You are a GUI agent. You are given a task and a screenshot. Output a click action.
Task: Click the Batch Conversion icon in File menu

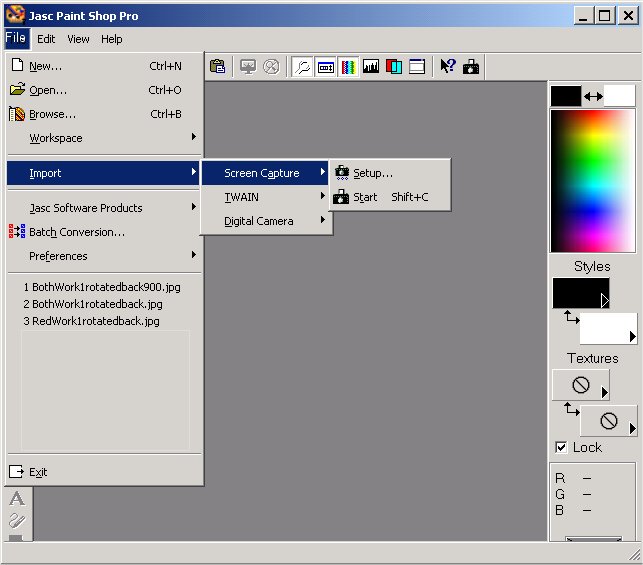[17, 232]
